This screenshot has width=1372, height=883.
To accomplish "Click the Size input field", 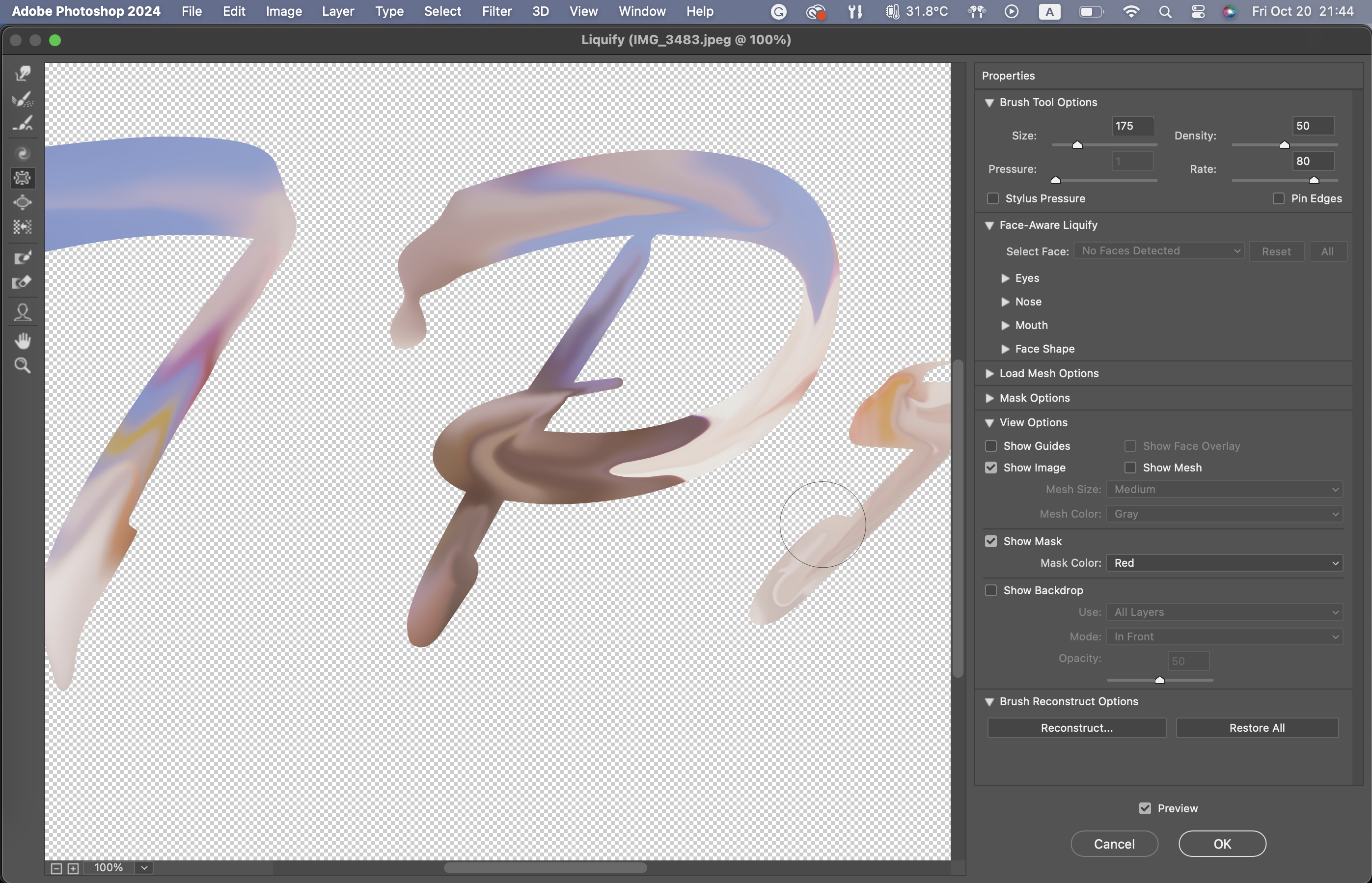I will tap(1132, 126).
